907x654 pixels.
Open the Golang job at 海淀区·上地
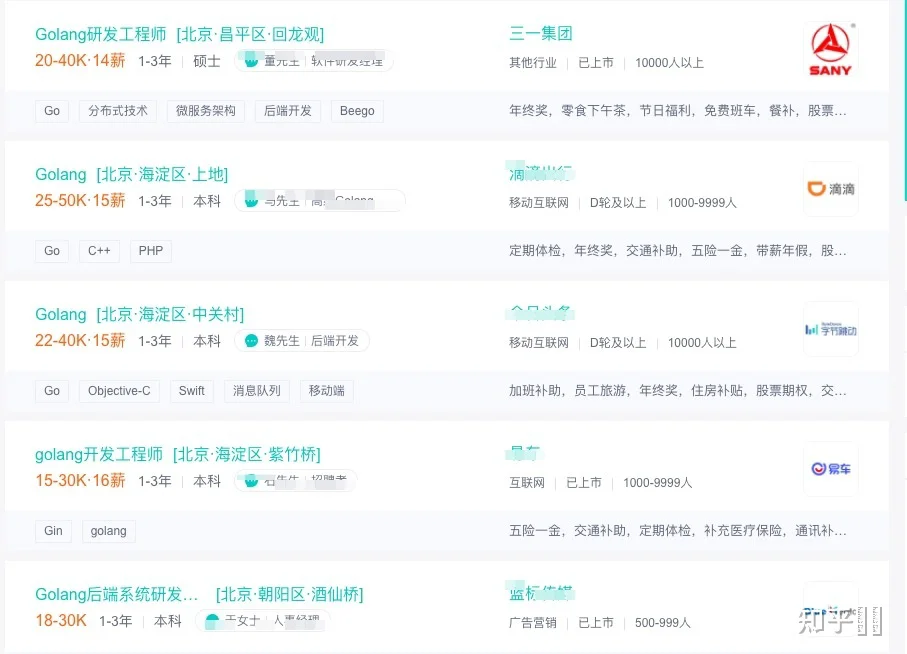(131, 174)
